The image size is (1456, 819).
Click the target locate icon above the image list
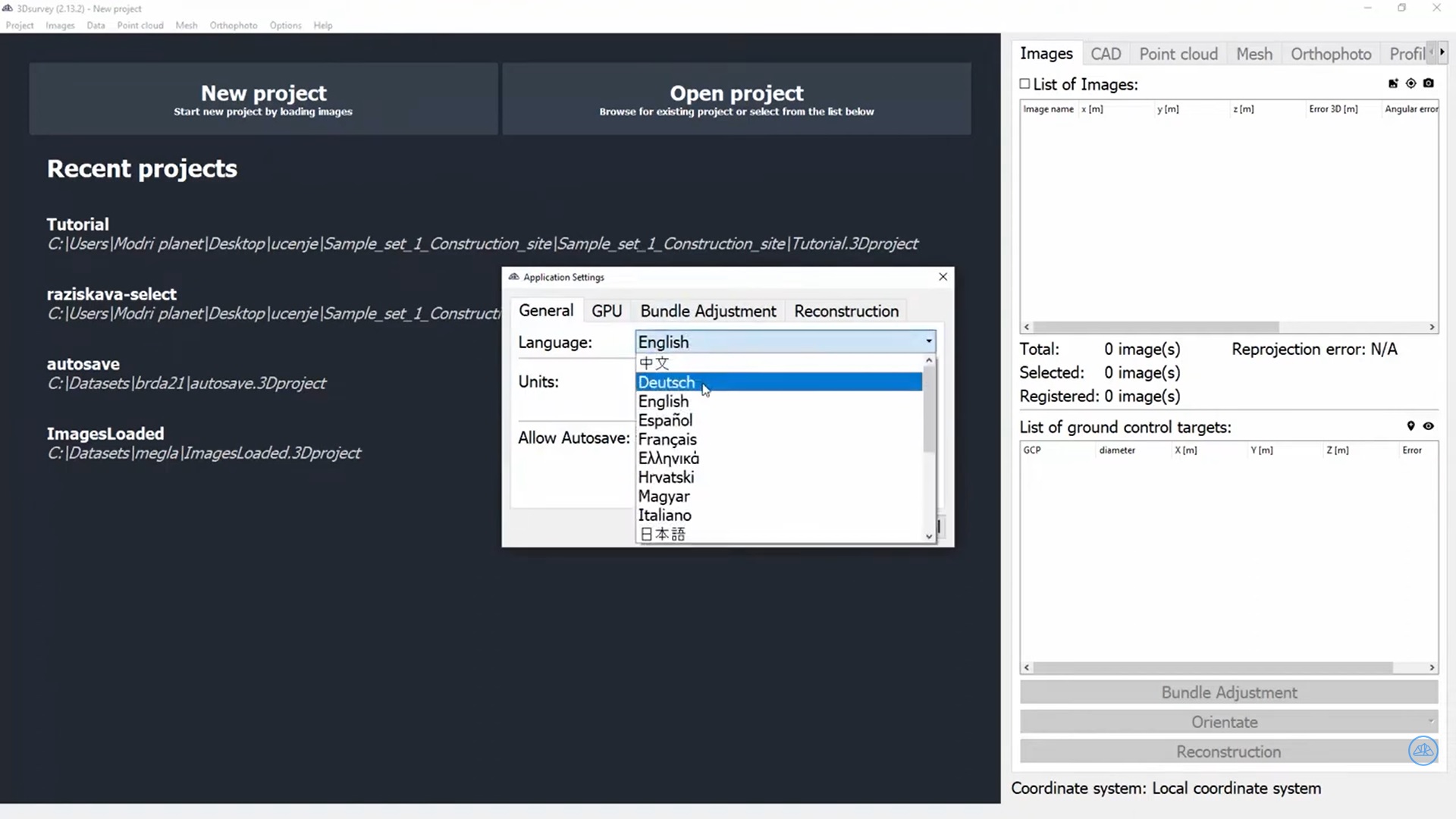[1411, 83]
